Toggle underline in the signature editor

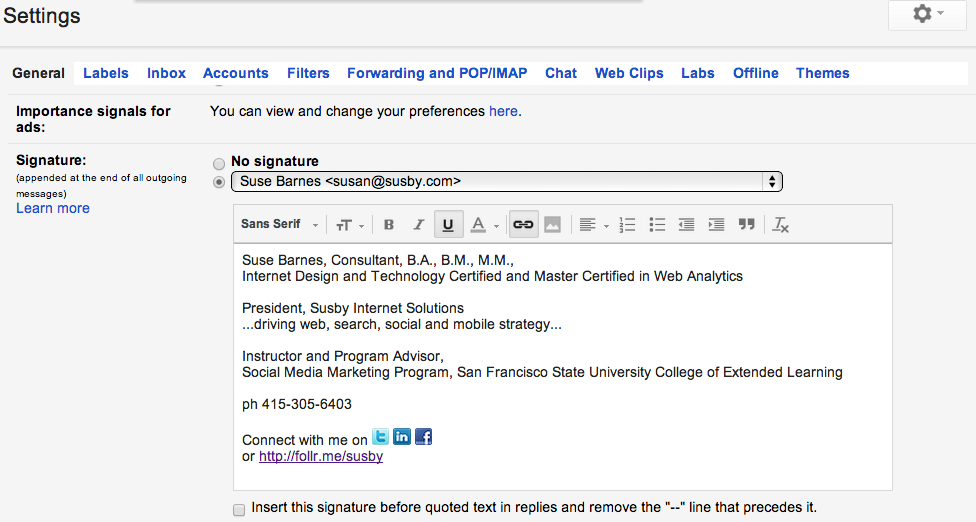coord(449,225)
